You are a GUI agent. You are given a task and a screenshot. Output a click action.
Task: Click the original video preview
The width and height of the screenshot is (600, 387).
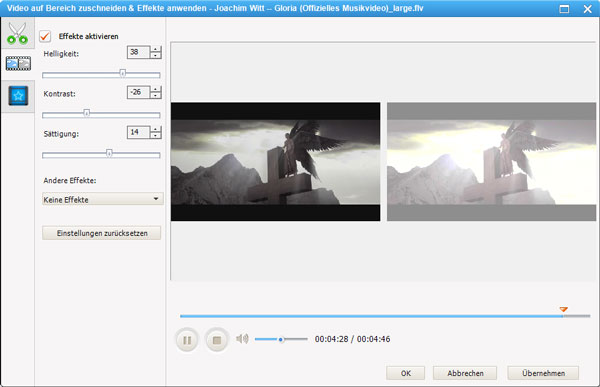pyautogui.click(x=276, y=162)
